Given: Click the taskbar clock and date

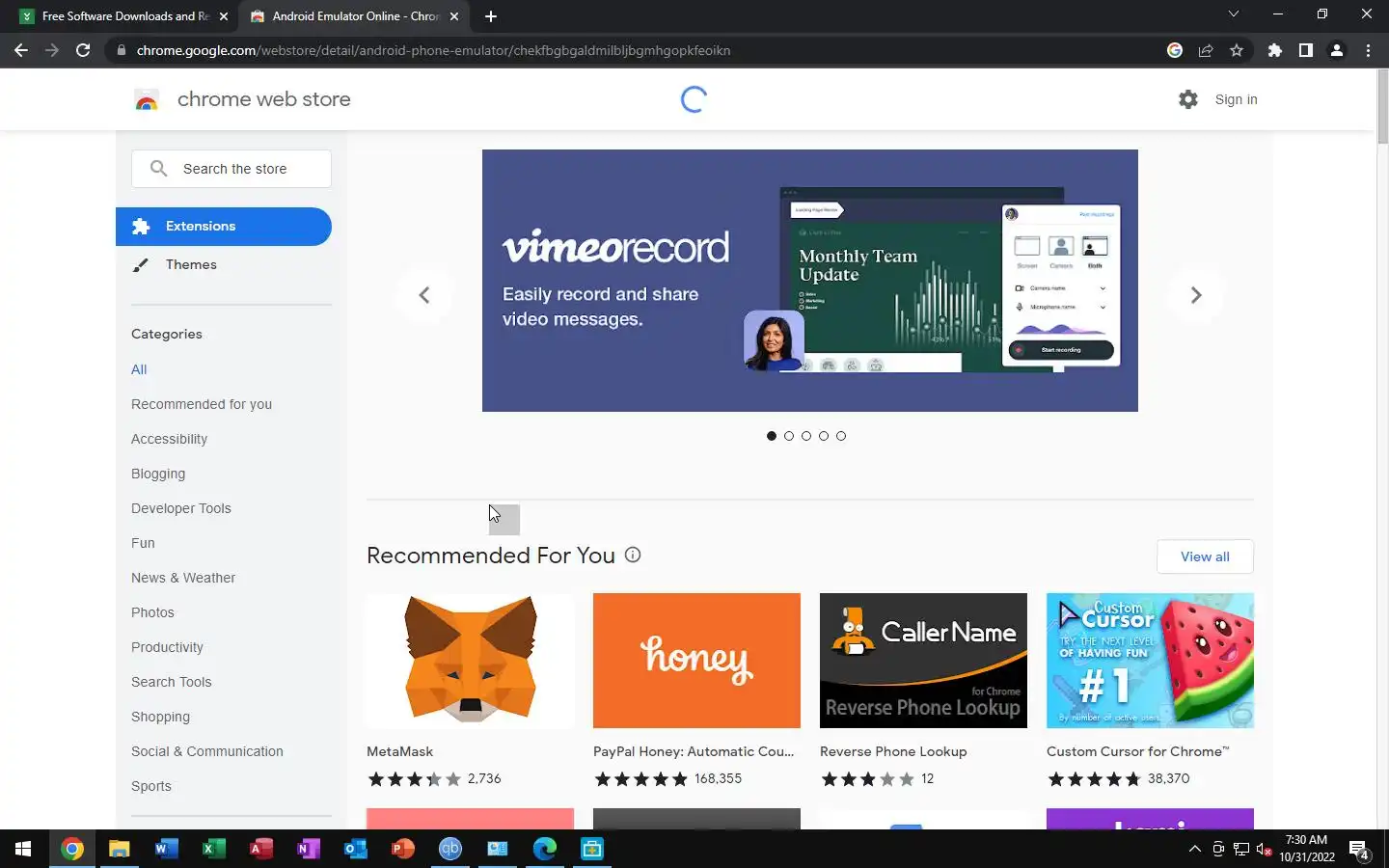Looking at the screenshot, I should click(x=1307, y=849).
